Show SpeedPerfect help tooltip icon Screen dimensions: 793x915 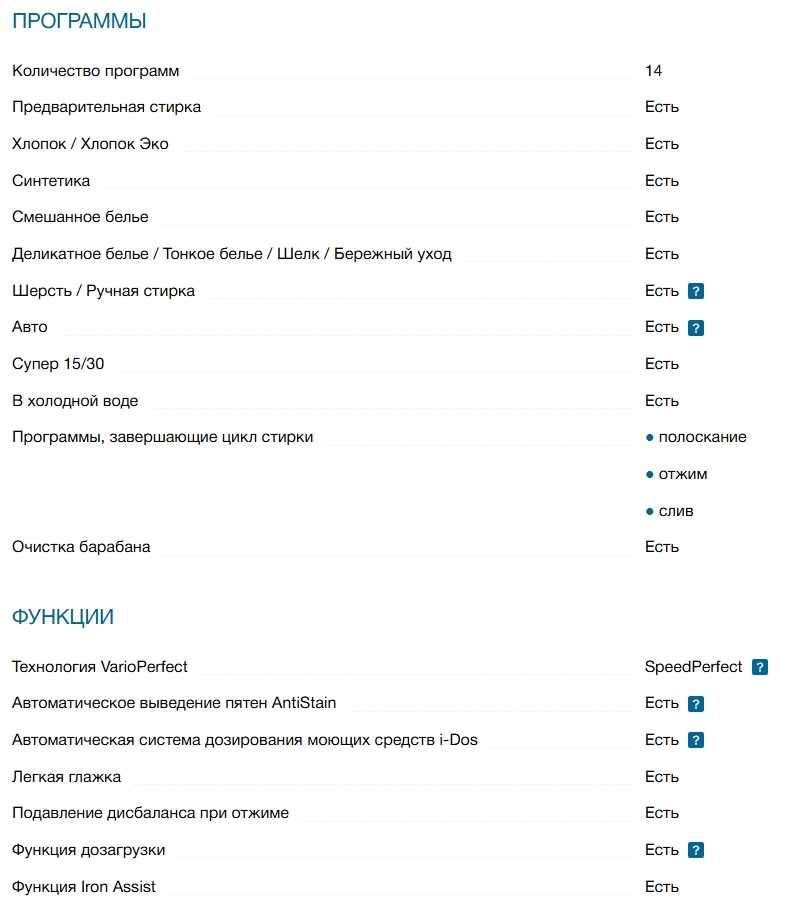pyautogui.click(x=760, y=667)
